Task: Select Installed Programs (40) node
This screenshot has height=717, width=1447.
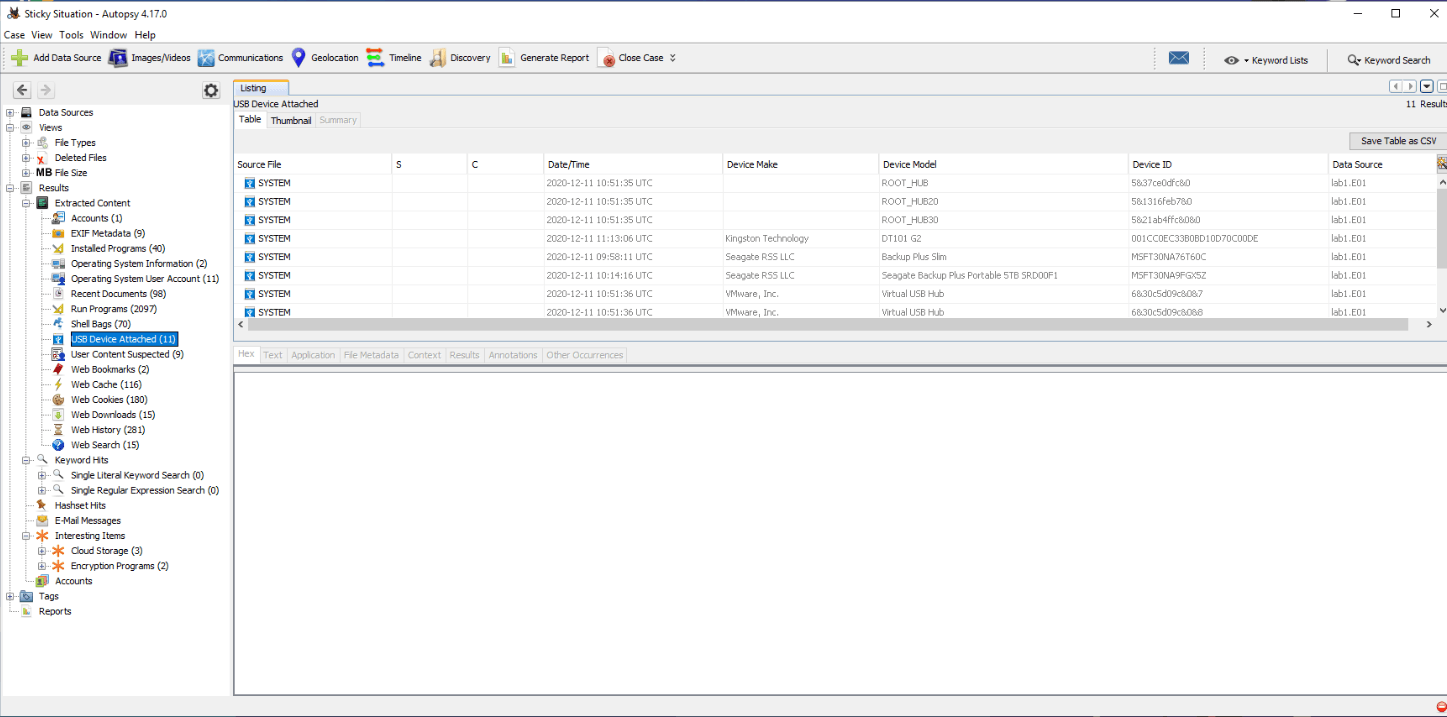Action: click(x=118, y=248)
